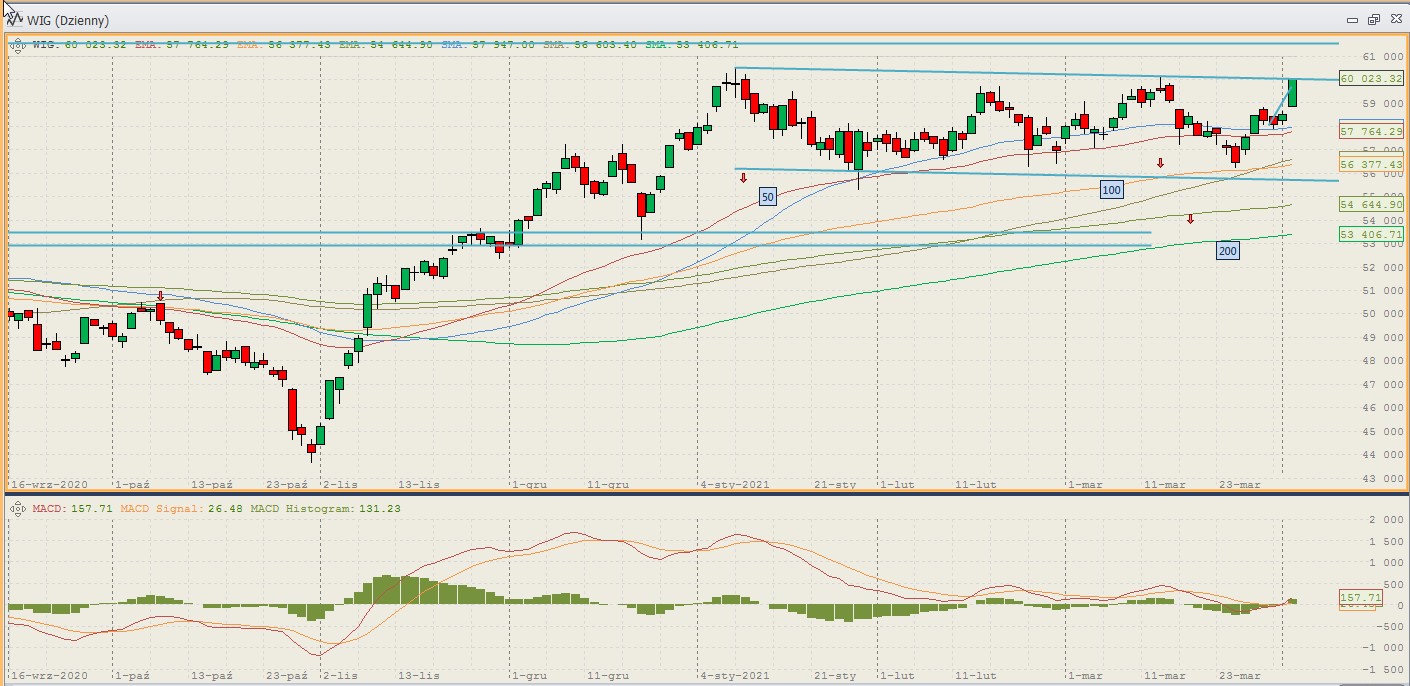Image resolution: width=1410 pixels, height=686 pixels.
Task: Click the price pane move handle icon
Action: coord(17,44)
